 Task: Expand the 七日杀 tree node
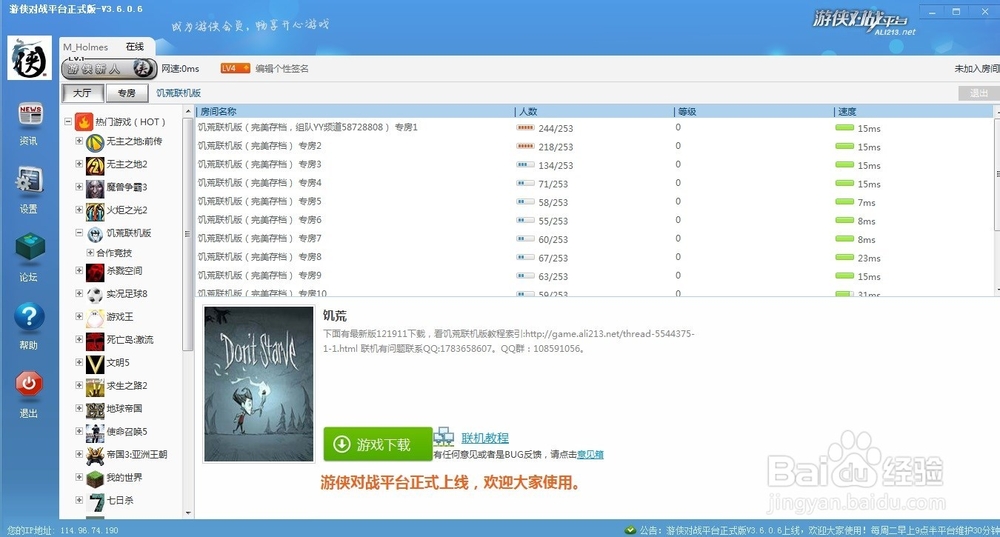coord(79,500)
